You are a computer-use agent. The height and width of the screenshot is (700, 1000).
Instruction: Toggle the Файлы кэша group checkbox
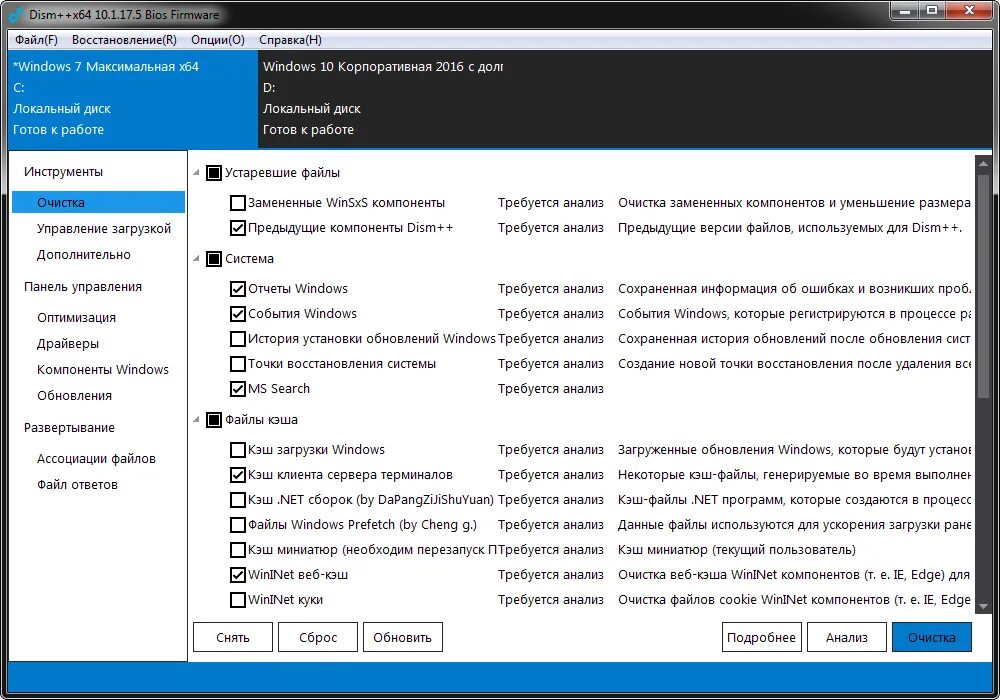[x=214, y=420]
